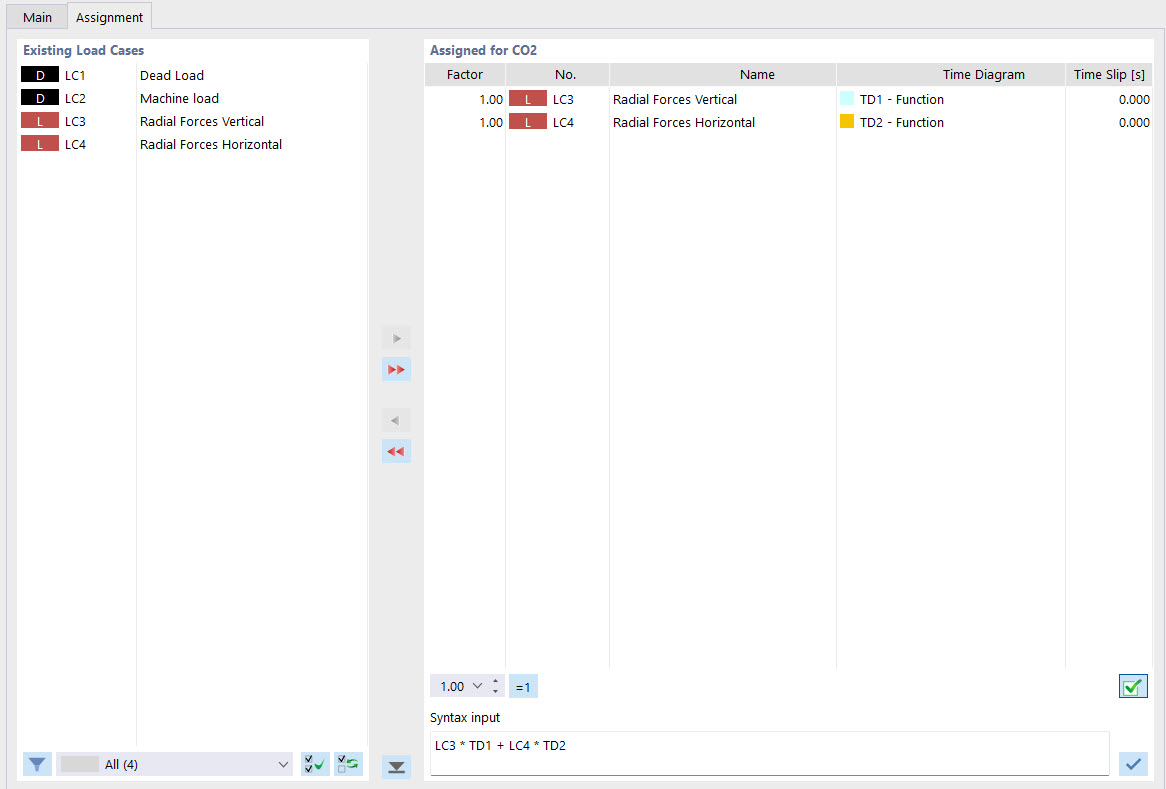Open the 'All (4)' filter dropdown
Screen dimensions: 1166x789
pos(174,764)
